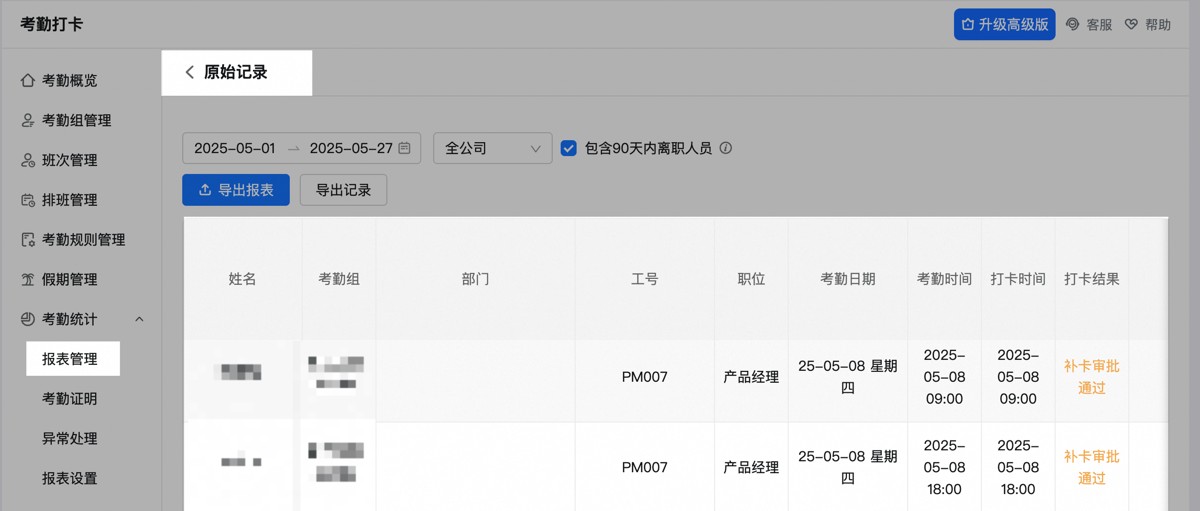Screen dimensions: 1200x511
Task: Click the 排班管理 calendar icon
Action: point(28,200)
